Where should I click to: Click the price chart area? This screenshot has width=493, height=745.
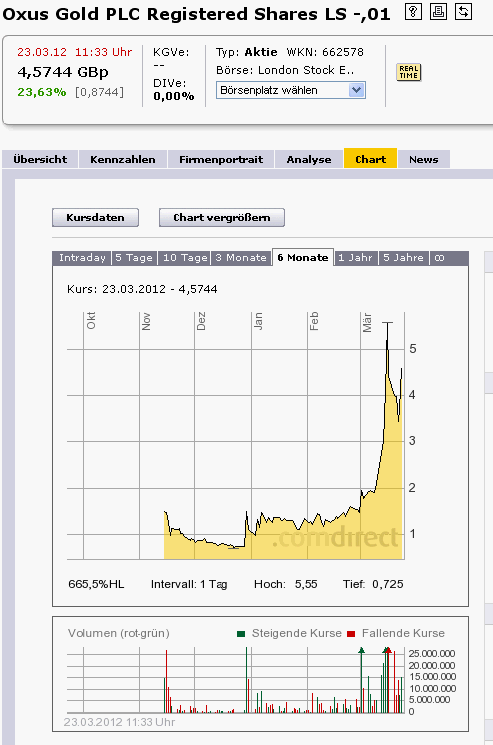pyautogui.click(x=236, y=435)
